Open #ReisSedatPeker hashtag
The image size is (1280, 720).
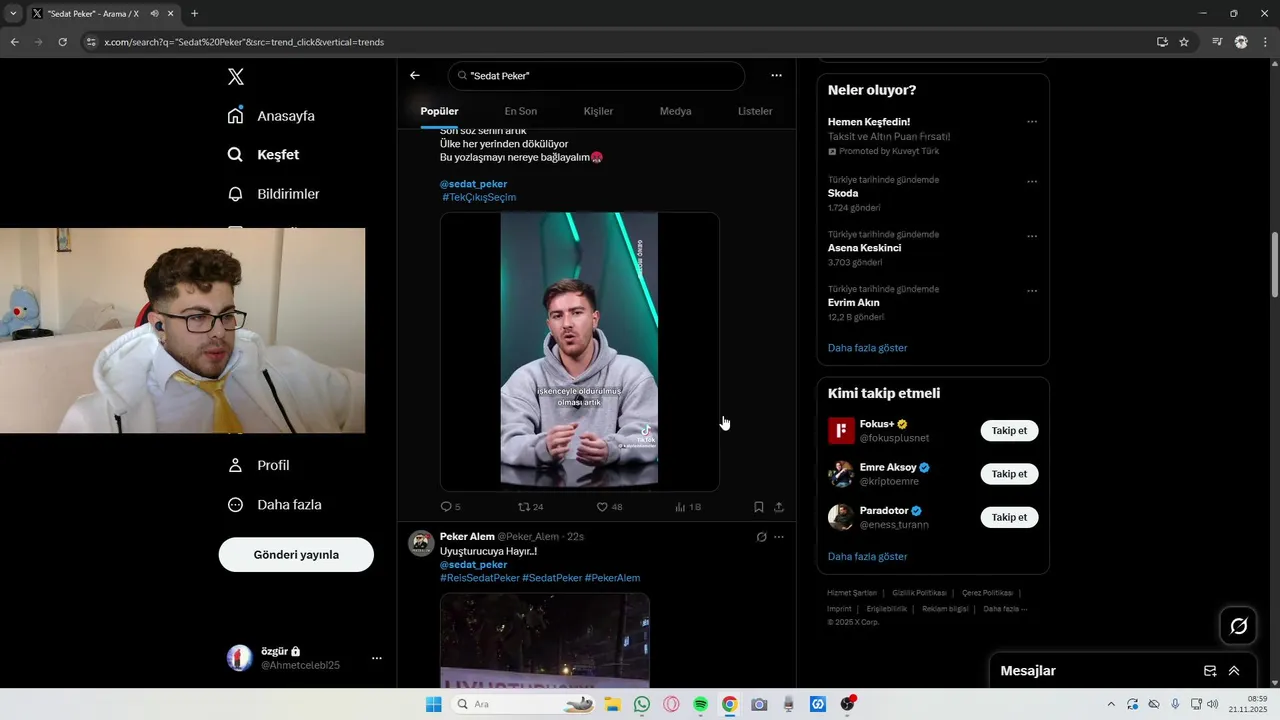(x=480, y=578)
